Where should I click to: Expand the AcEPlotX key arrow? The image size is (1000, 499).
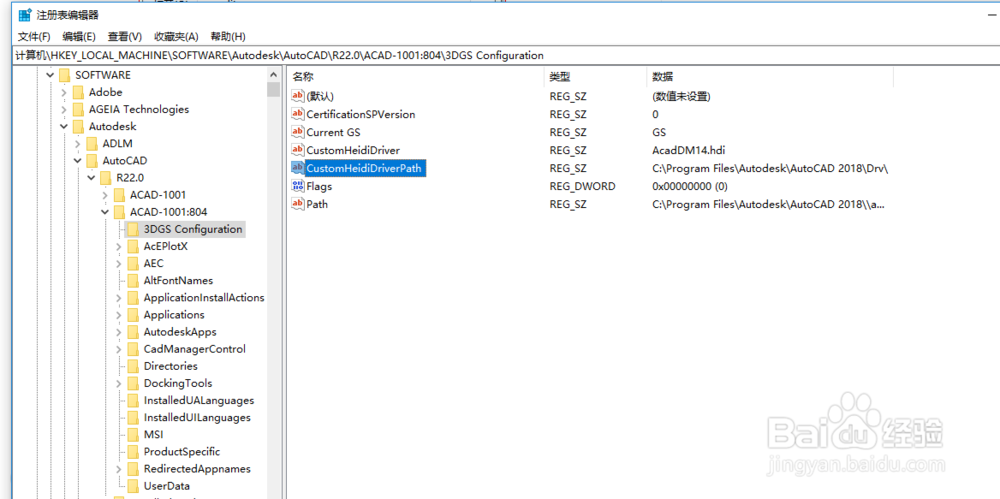pyautogui.click(x=119, y=246)
